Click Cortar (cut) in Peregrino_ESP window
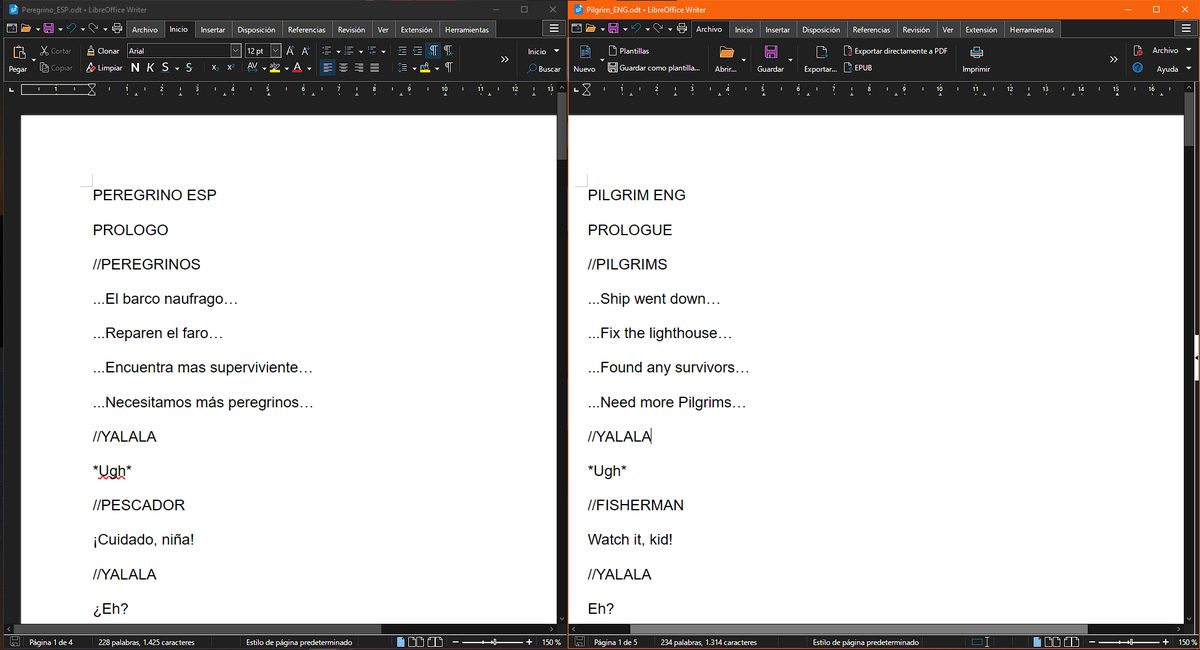This screenshot has height=650, width=1200. (56, 51)
